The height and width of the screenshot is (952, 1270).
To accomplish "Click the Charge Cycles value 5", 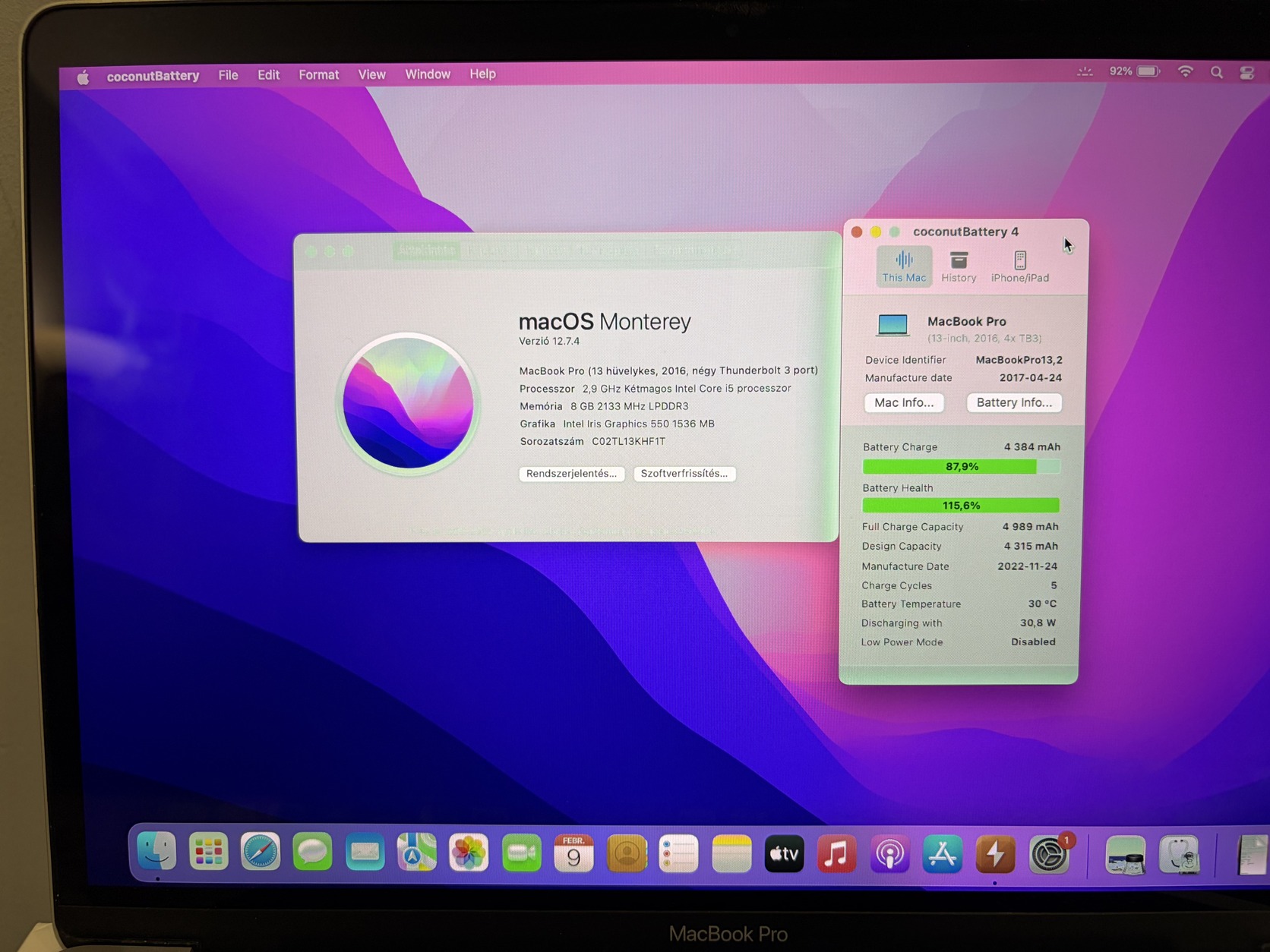I will coord(1054,585).
